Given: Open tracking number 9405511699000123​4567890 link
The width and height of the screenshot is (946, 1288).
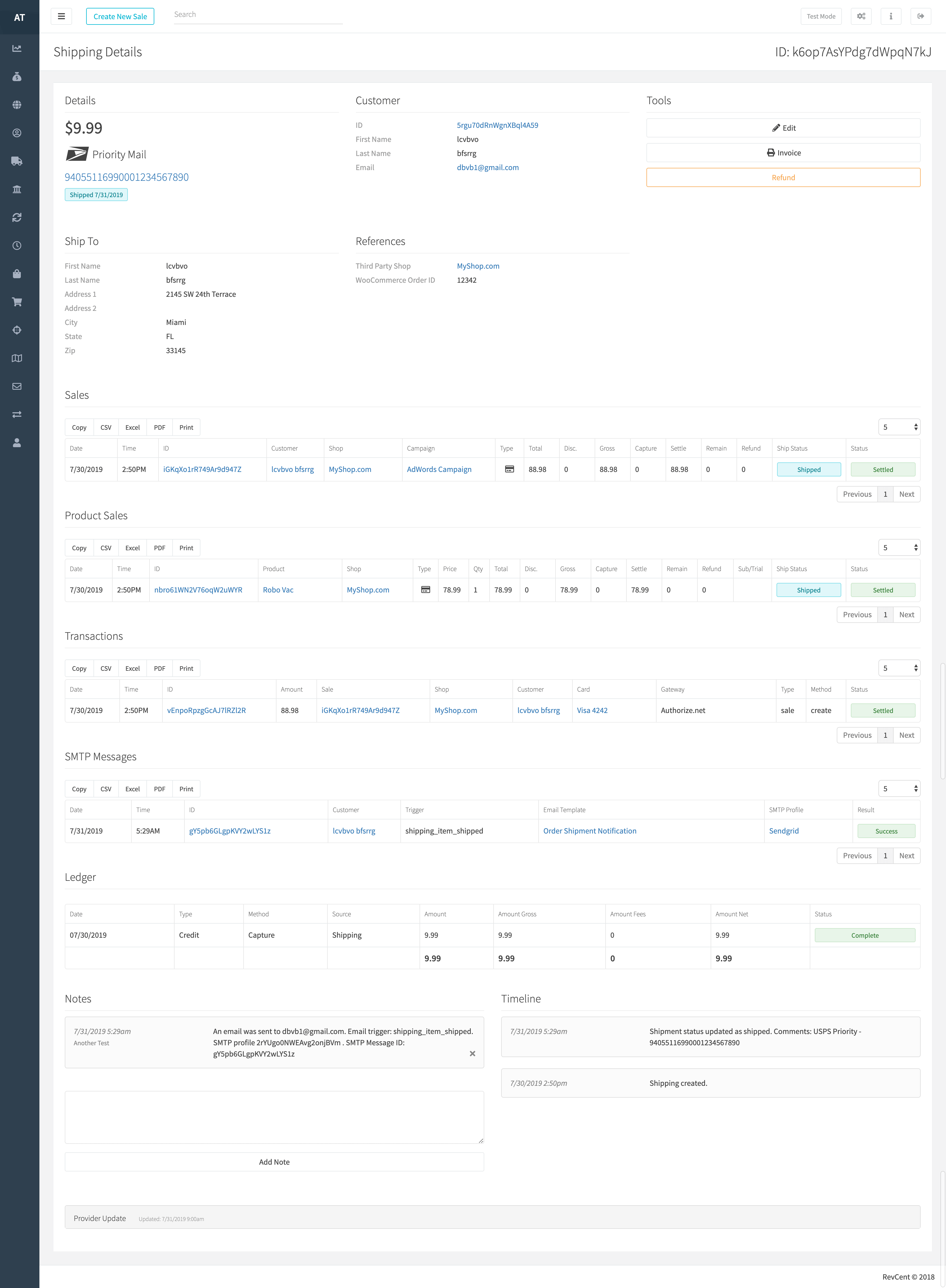Looking at the screenshot, I should pyautogui.click(x=126, y=177).
